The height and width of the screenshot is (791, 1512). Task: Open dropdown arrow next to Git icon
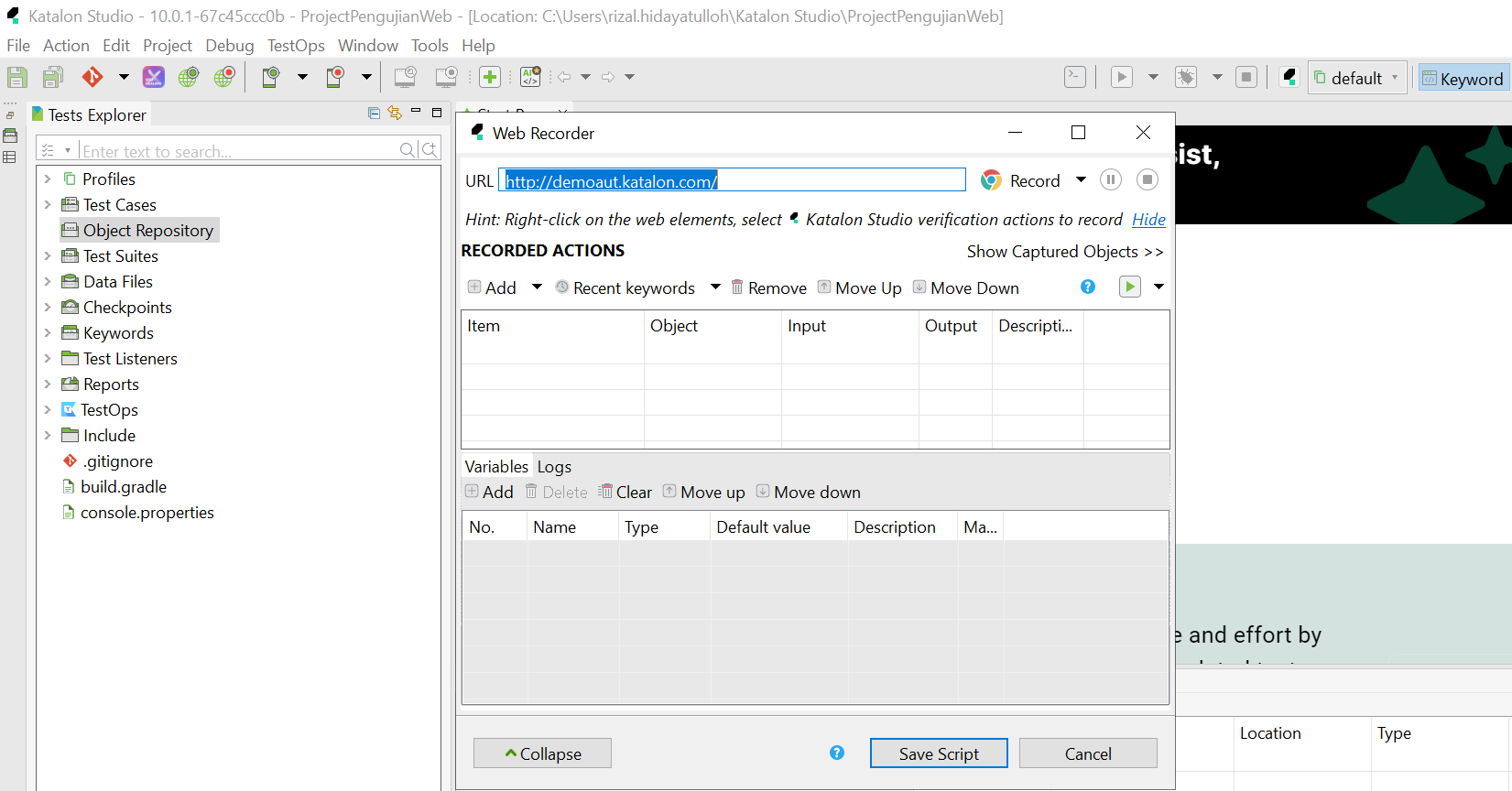pos(124,78)
